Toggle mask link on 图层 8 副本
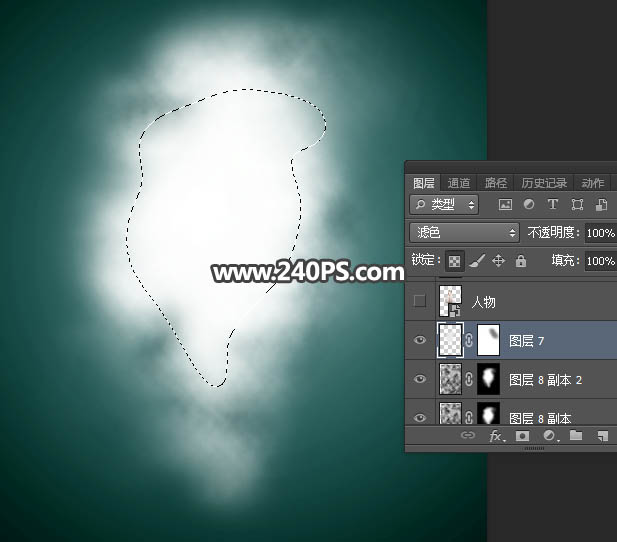This screenshot has height=542, width=617. pyautogui.click(x=469, y=417)
